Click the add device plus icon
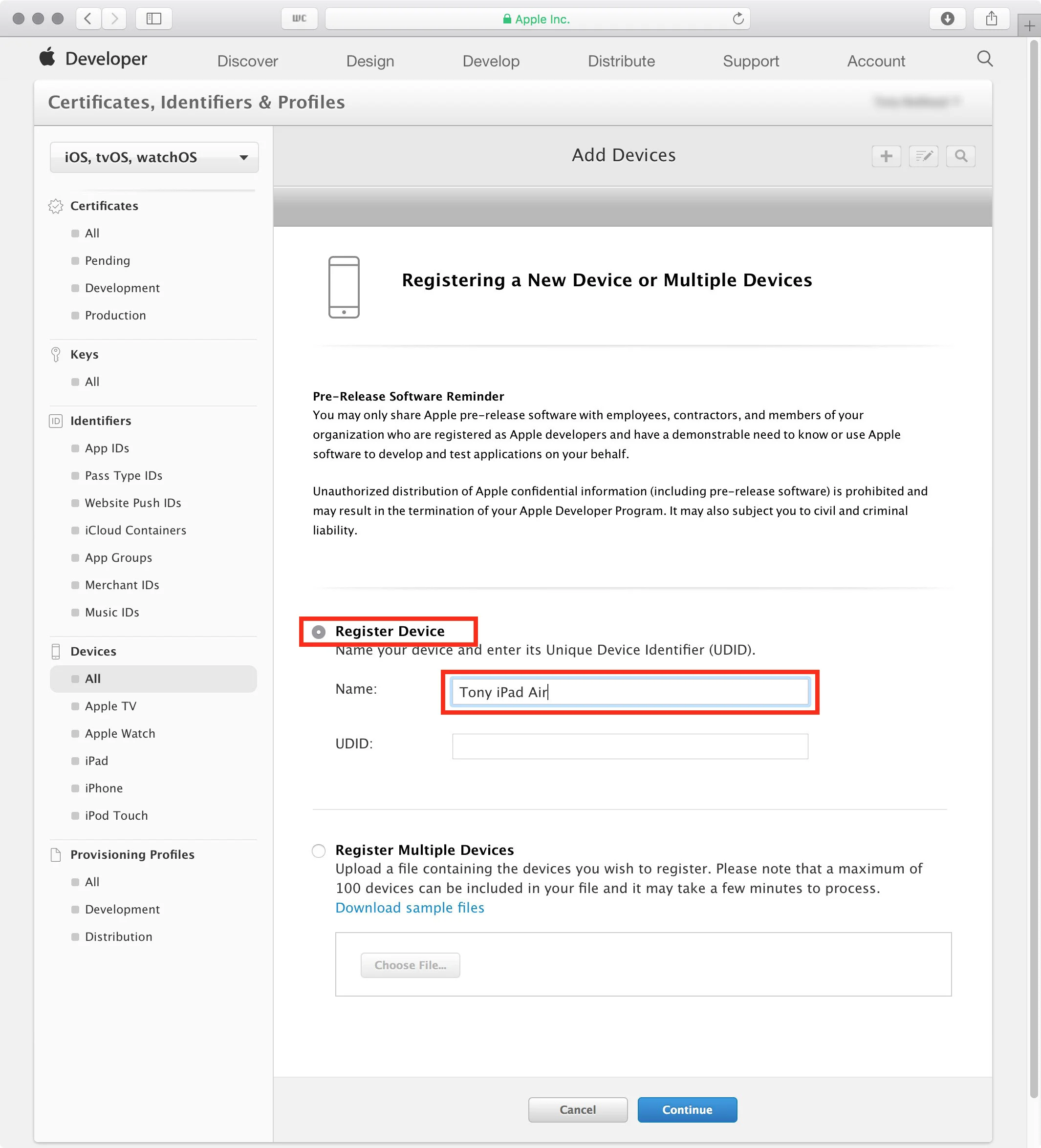 coord(886,156)
